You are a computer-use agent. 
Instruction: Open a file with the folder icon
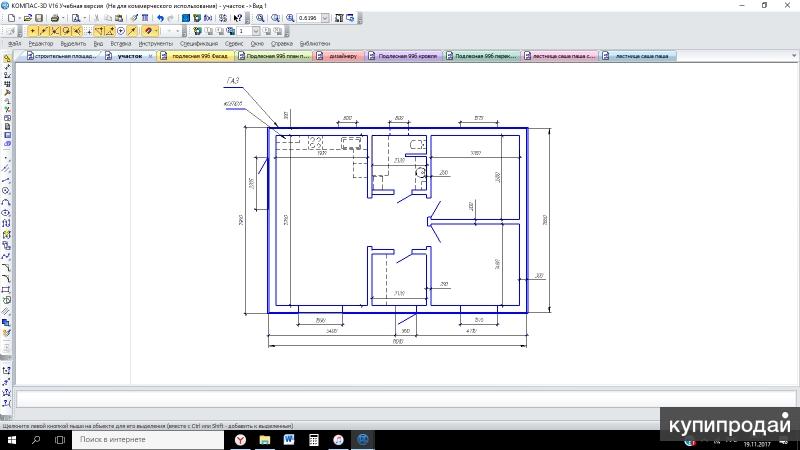pos(28,18)
